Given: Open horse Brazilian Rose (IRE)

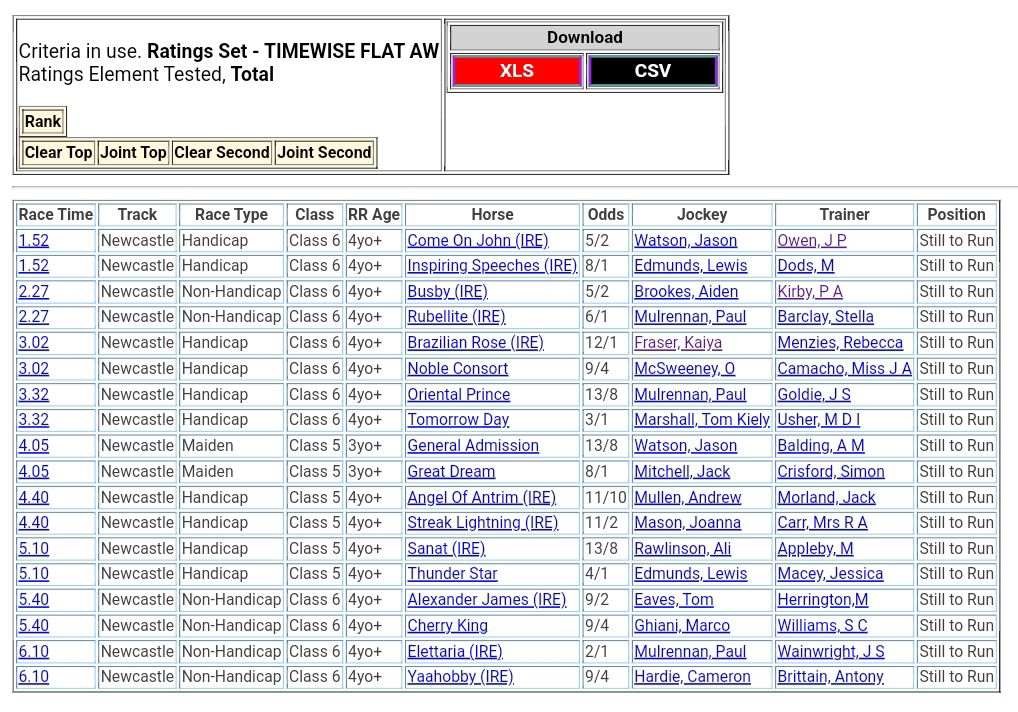Looking at the screenshot, I should pyautogui.click(x=475, y=343).
